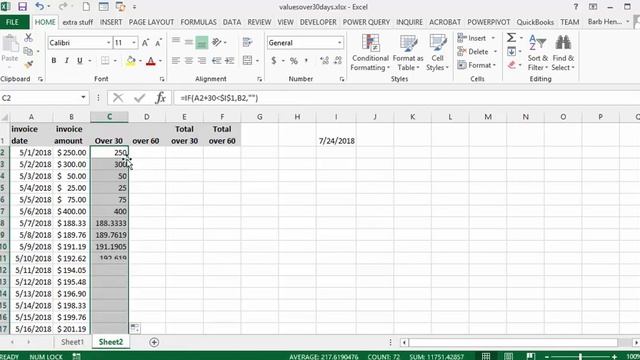Click the Select All corner button
640x360 pixels.
click(4, 117)
